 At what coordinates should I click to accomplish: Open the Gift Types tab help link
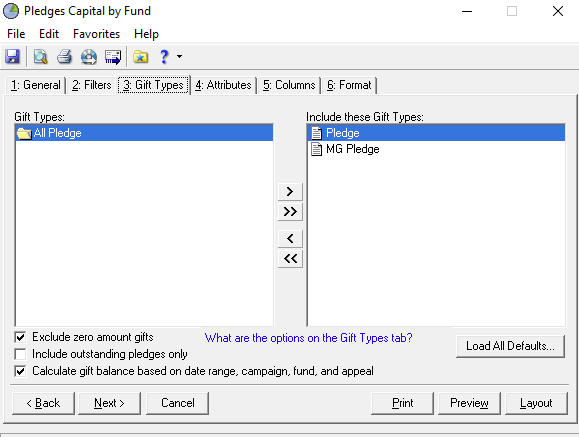[309, 338]
